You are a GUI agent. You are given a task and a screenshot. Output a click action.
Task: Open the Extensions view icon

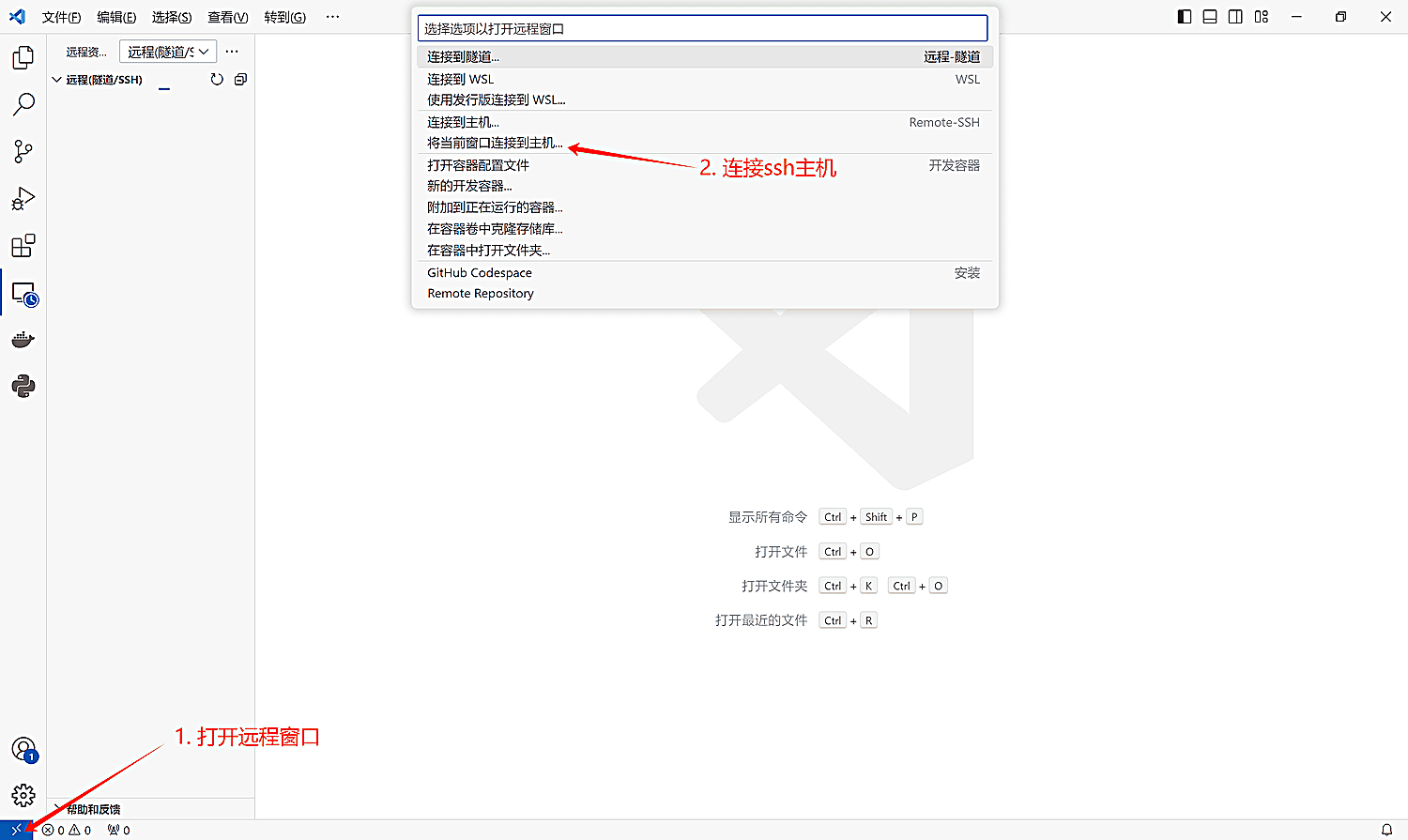pyautogui.click(x=23, y=246)
